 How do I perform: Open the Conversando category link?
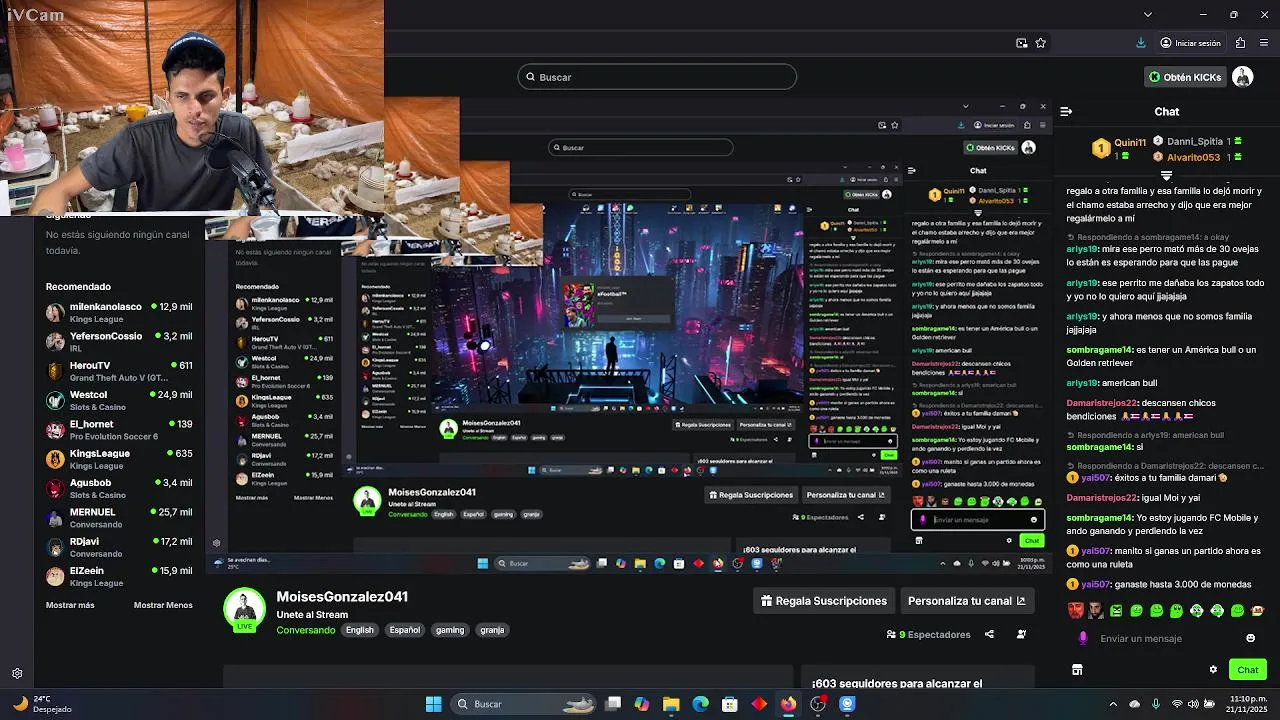click(x=306, y=630)
